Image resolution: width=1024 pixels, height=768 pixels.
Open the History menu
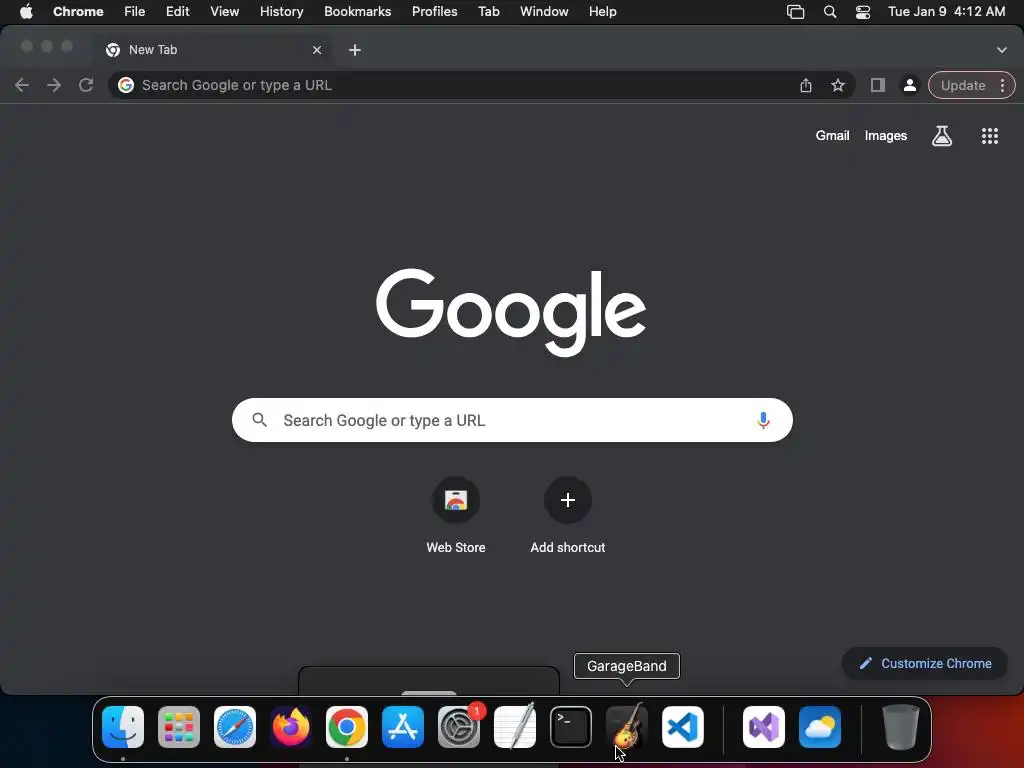(281, 12)
